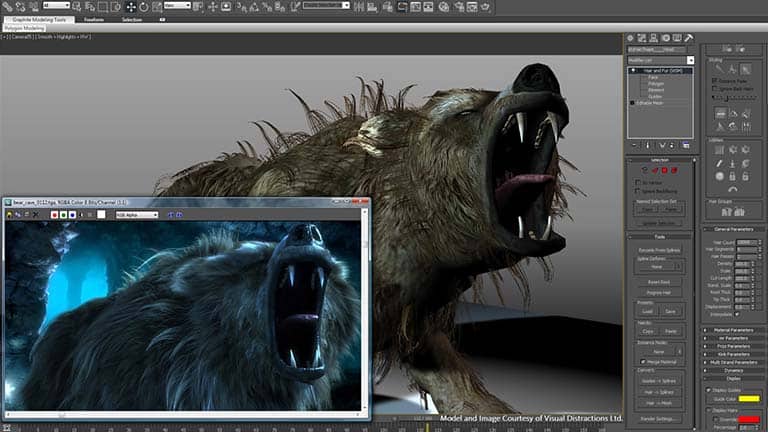Switch to the Selection ribbon tab
768x432 pixels.
click(x=132, y=20)
